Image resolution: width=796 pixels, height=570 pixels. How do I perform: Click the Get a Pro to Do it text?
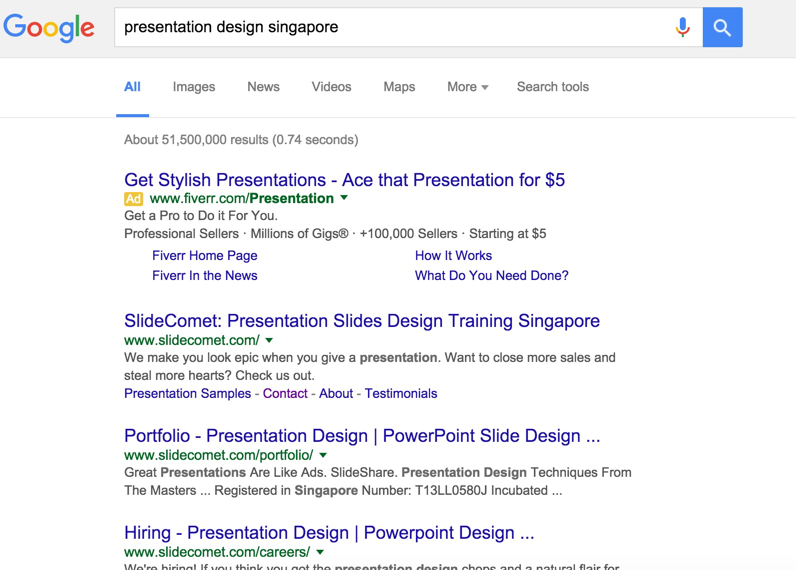coord(201,216)
